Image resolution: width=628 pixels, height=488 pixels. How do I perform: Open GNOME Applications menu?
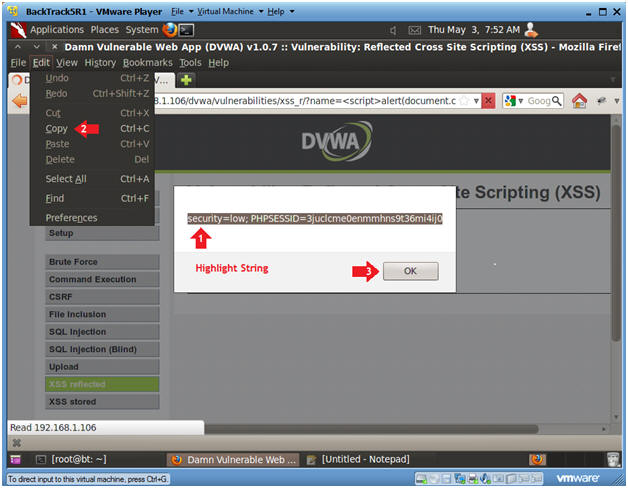(57, 30)
